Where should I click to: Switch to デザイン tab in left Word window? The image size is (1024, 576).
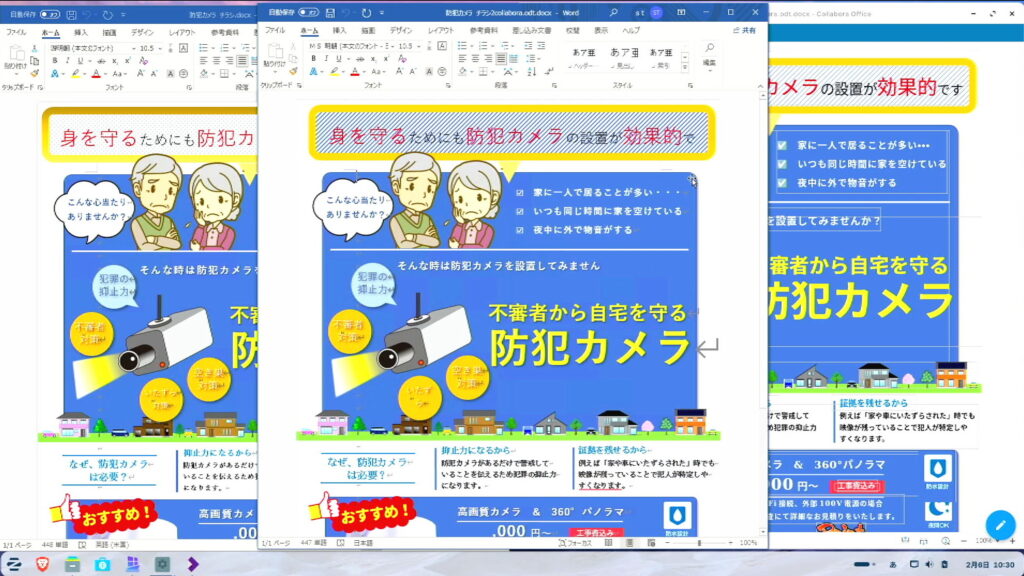click(x=143, y=33)
